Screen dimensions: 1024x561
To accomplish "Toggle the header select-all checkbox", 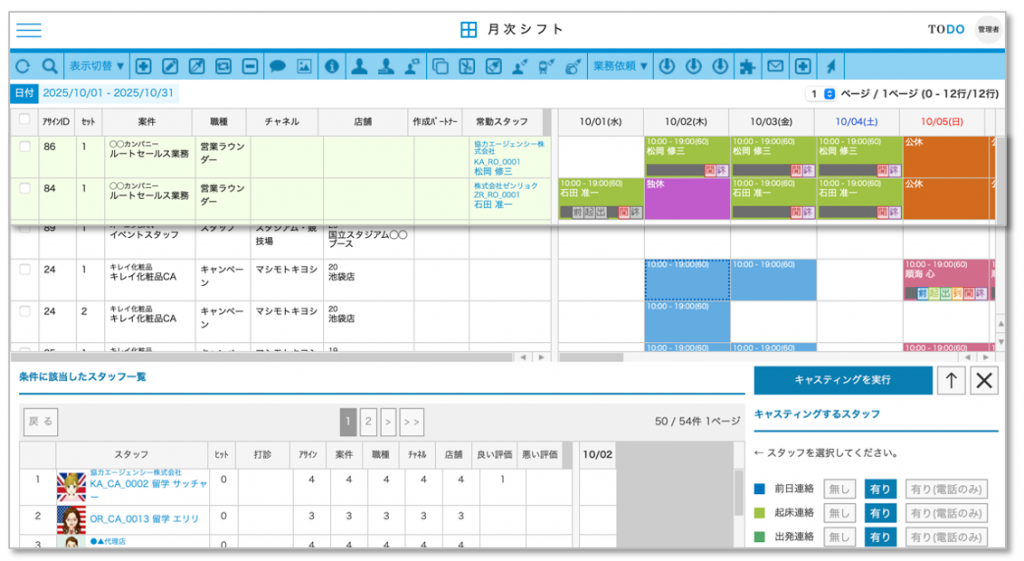I will tap(25, 120).
